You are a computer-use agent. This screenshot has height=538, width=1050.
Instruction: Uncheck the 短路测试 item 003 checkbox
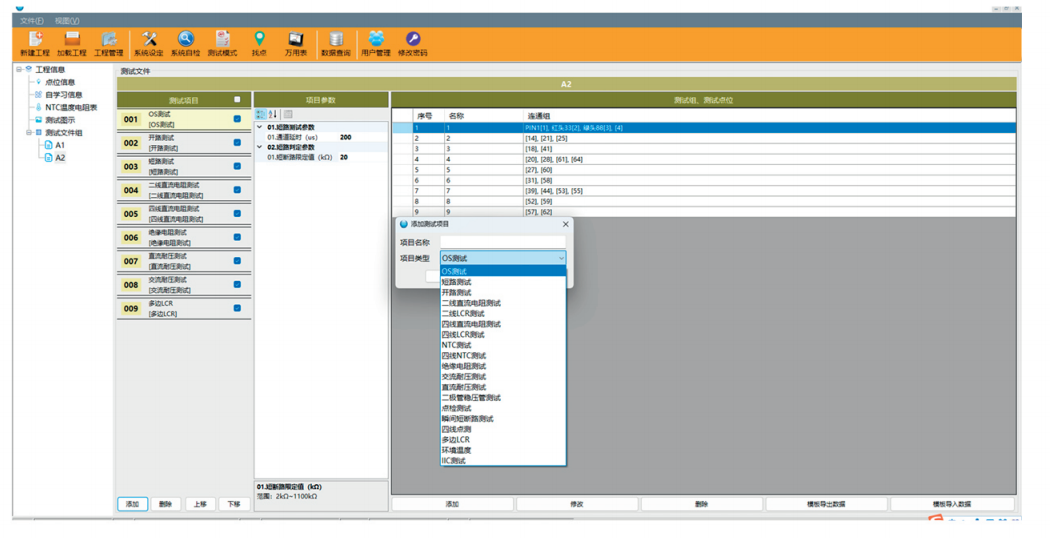click(237, 166)
